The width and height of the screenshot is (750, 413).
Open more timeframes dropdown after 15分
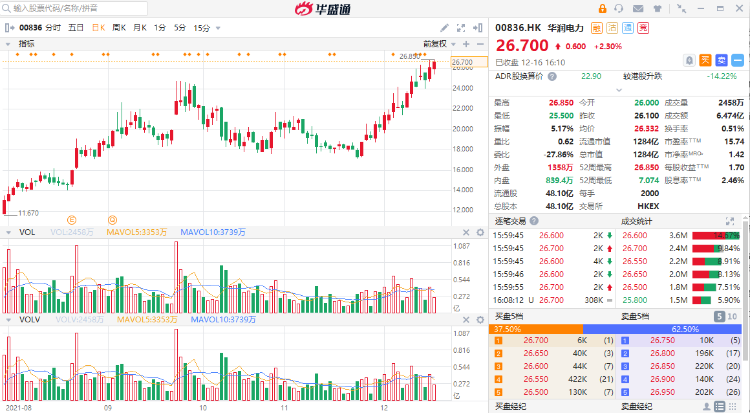tap(218, 28)
